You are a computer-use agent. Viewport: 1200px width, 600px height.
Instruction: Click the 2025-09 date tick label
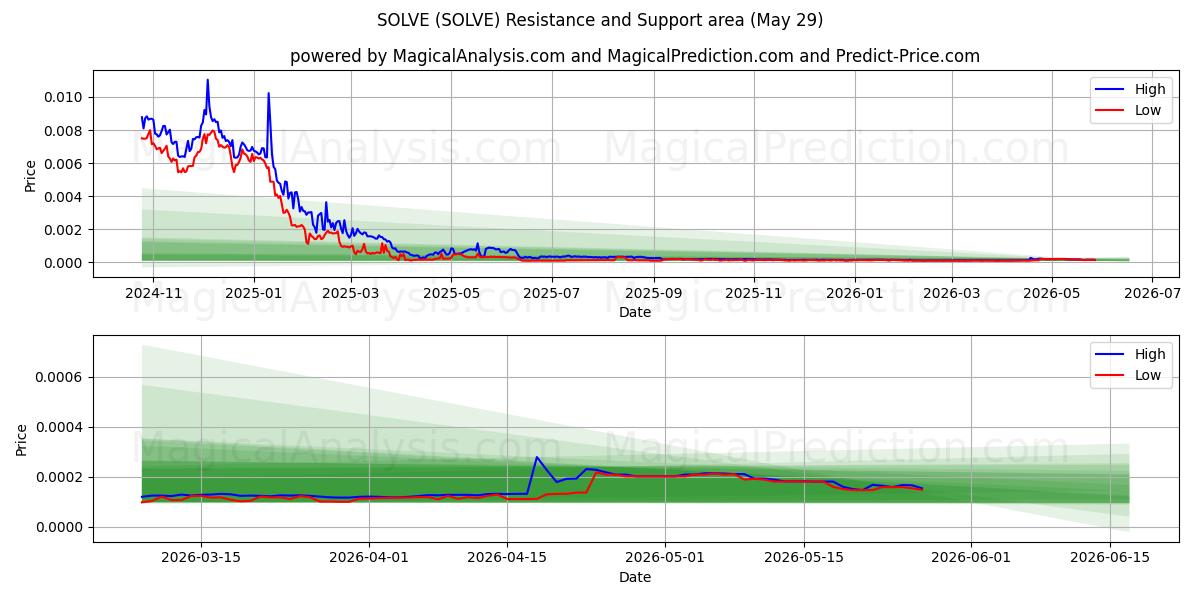click(655, 293)
